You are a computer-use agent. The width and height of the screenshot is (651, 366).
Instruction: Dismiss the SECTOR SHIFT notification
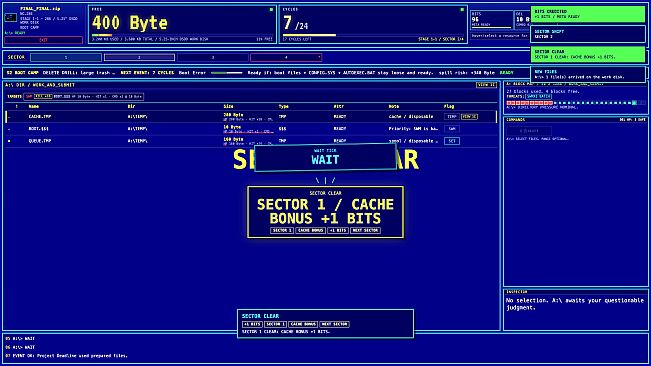(588, 34)
